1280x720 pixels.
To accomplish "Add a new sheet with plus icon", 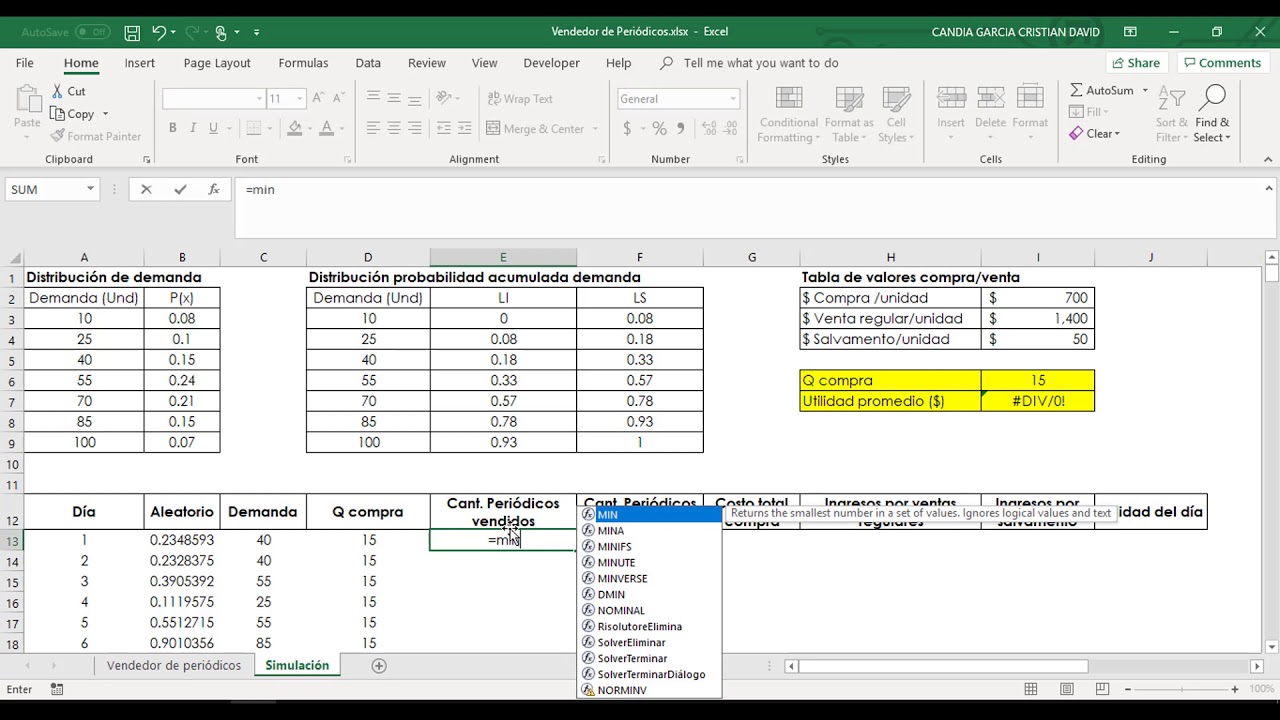I will pyautogui.click(x=379, y=666).
